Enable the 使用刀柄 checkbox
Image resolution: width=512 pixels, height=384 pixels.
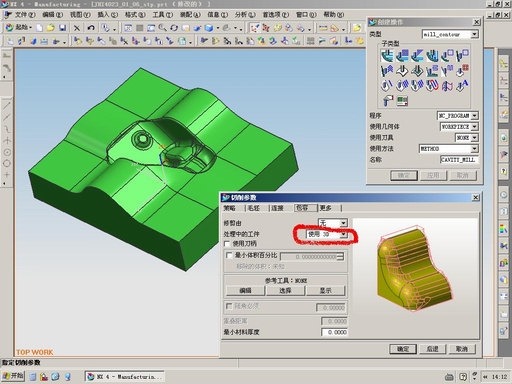[x=227, y=244]
